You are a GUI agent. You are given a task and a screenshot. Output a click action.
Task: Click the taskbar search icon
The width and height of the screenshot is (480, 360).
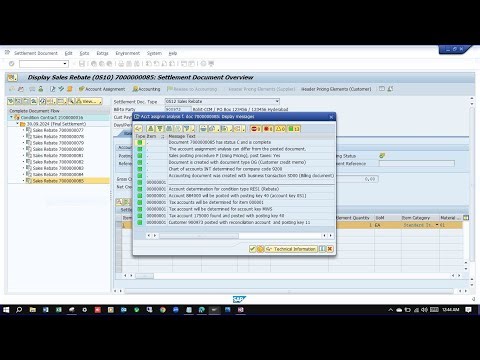[19, 310]
